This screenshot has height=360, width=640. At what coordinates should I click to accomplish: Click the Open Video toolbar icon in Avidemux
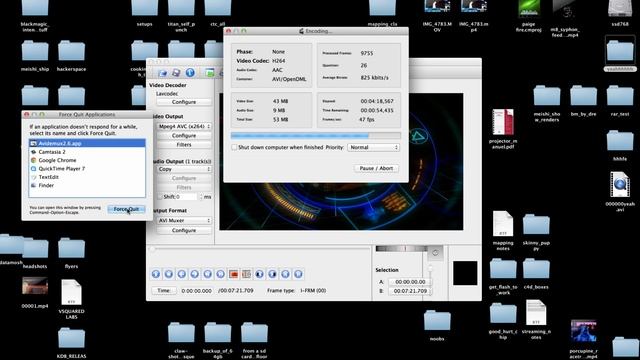click(162, 73)
